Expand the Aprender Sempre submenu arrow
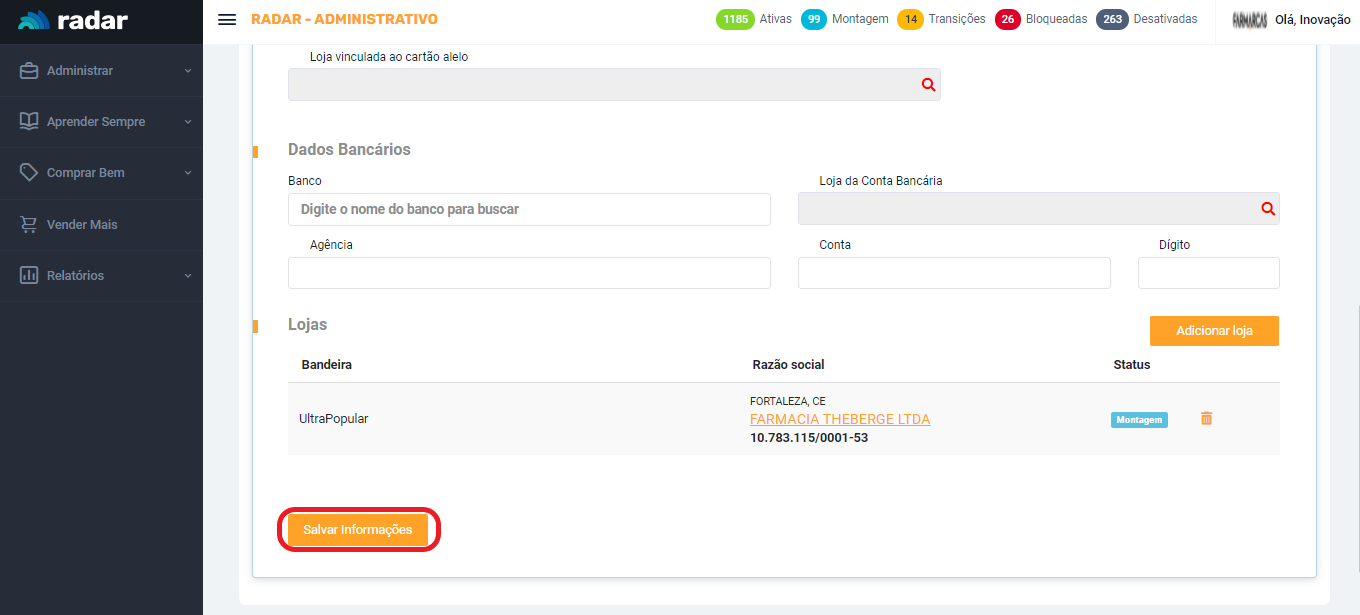The width and height of the screenshot is (1360, 615). (x=187, y=122)
